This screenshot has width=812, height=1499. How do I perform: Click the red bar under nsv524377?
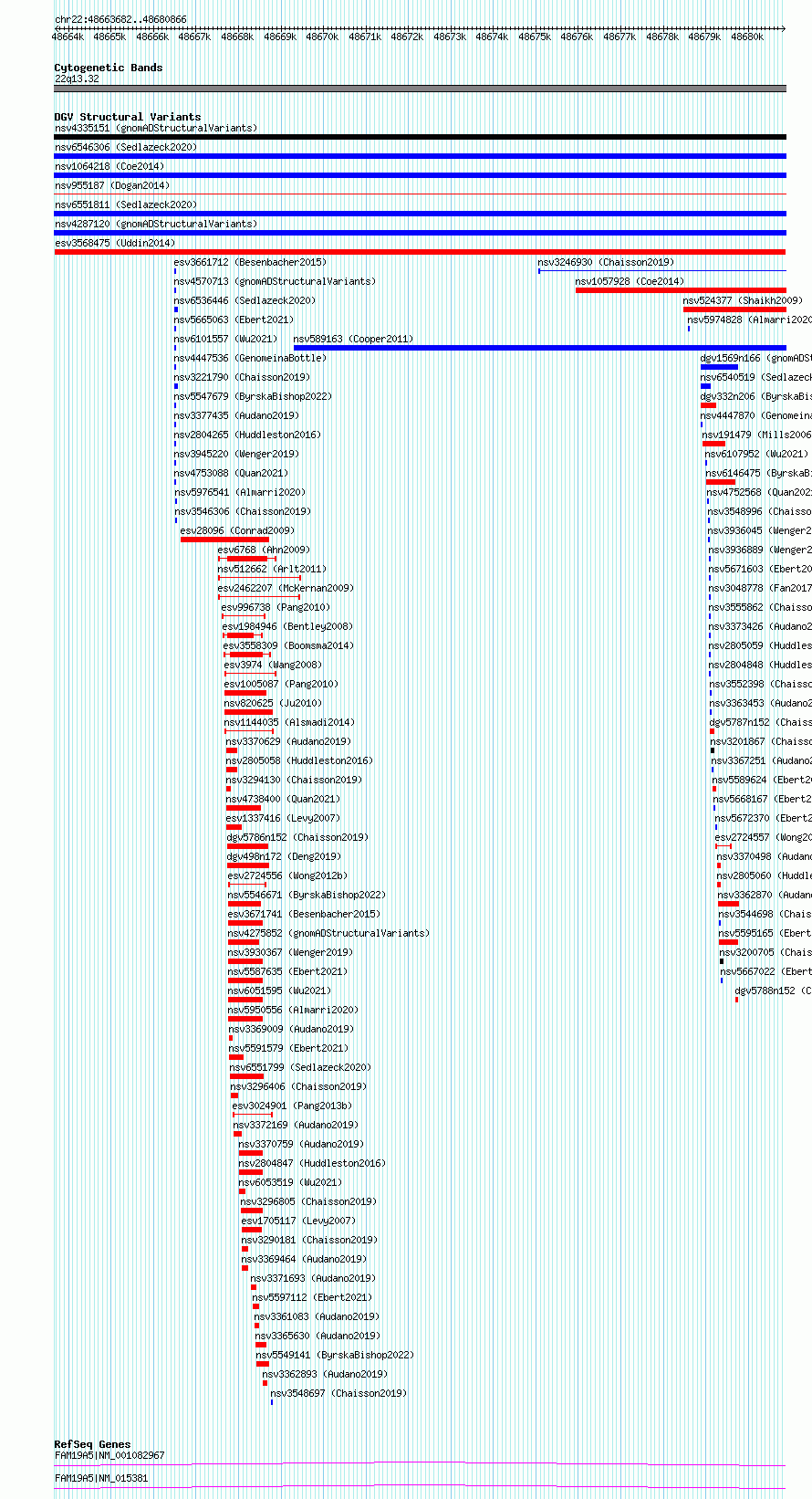734,309
